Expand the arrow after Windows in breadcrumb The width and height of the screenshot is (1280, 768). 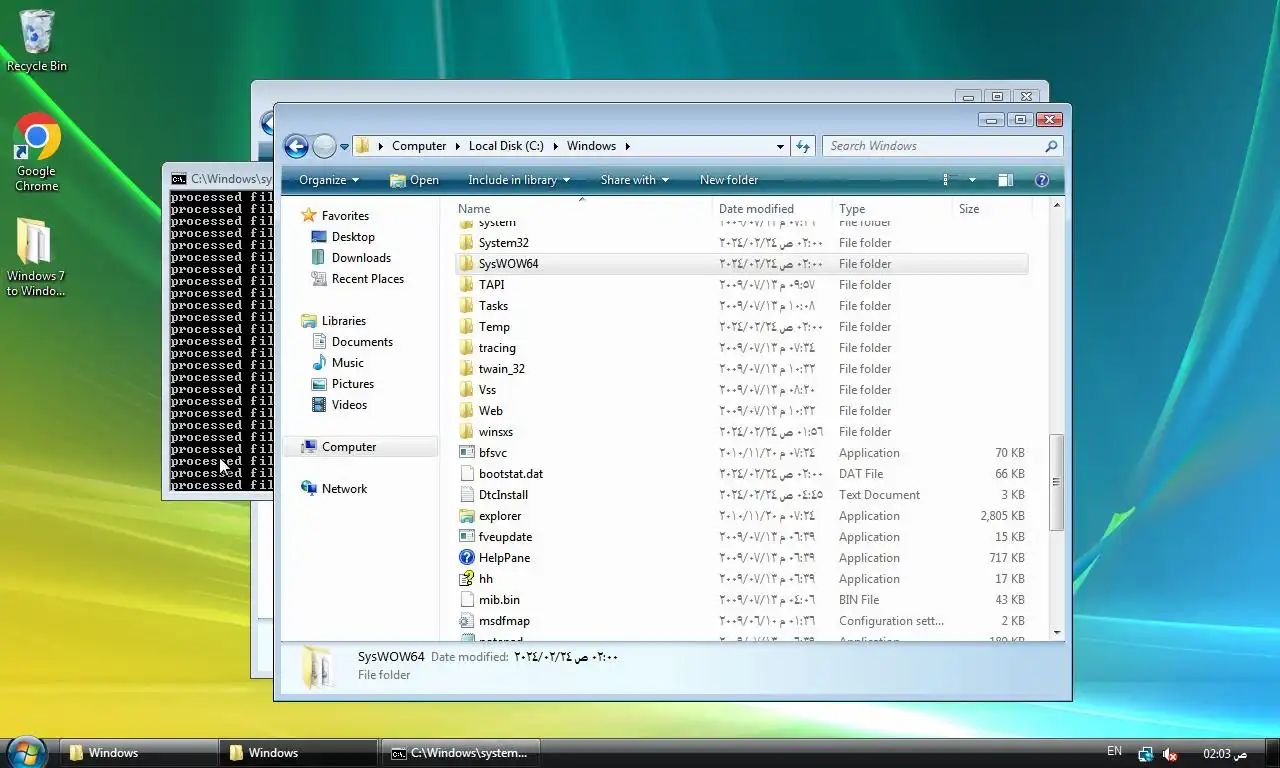(627, 146)
